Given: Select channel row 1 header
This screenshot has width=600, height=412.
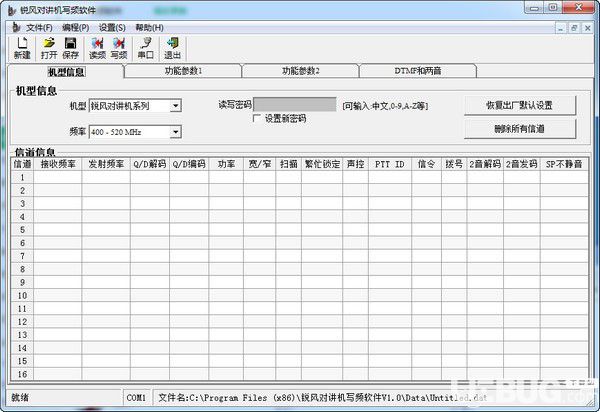Looking at the screenshot, I should click(x=22, y=178).
